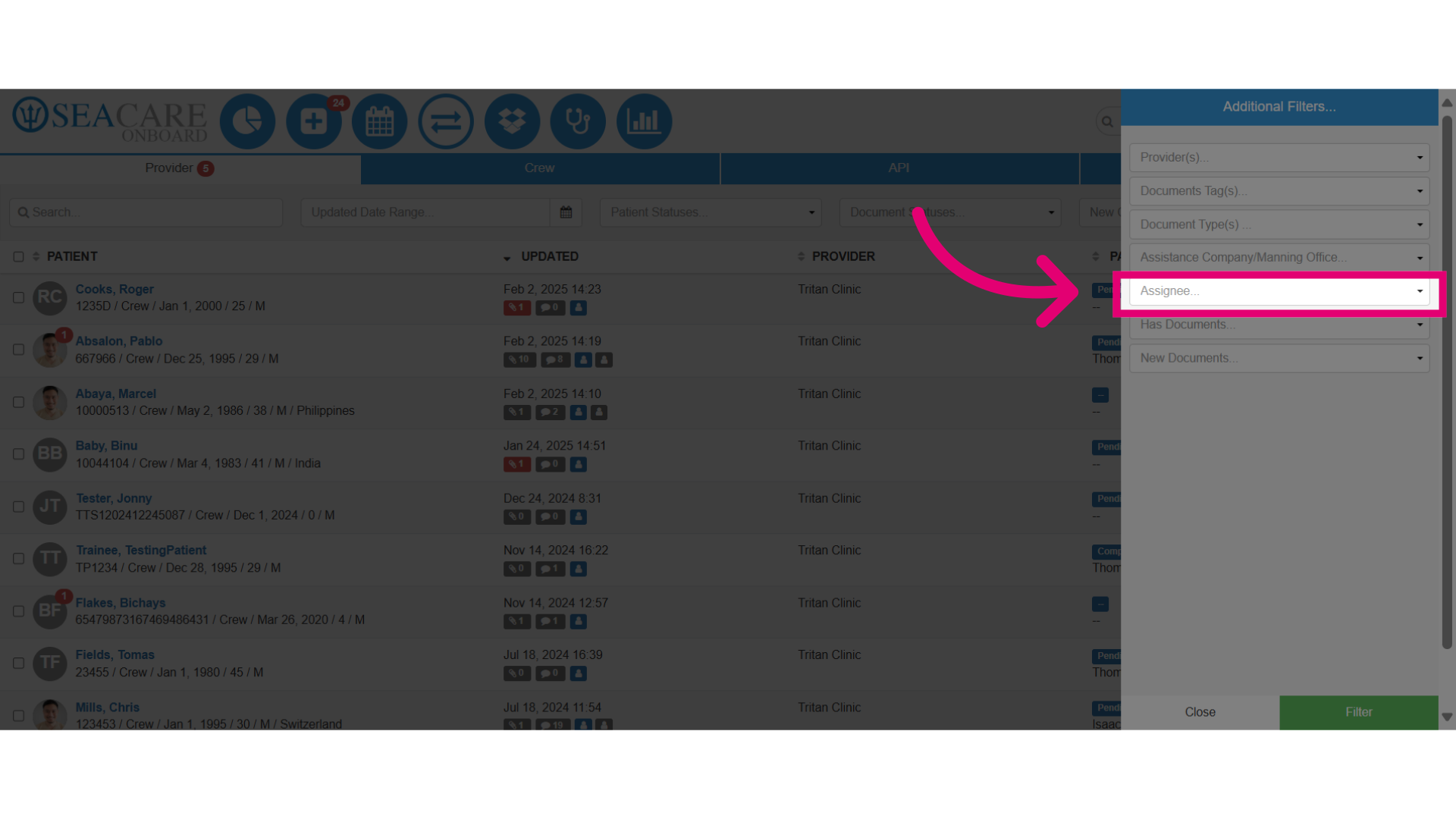Click the comments badge for Cooks, Roger
Viewport: 1456px width, 819px height.
point(551,308)
